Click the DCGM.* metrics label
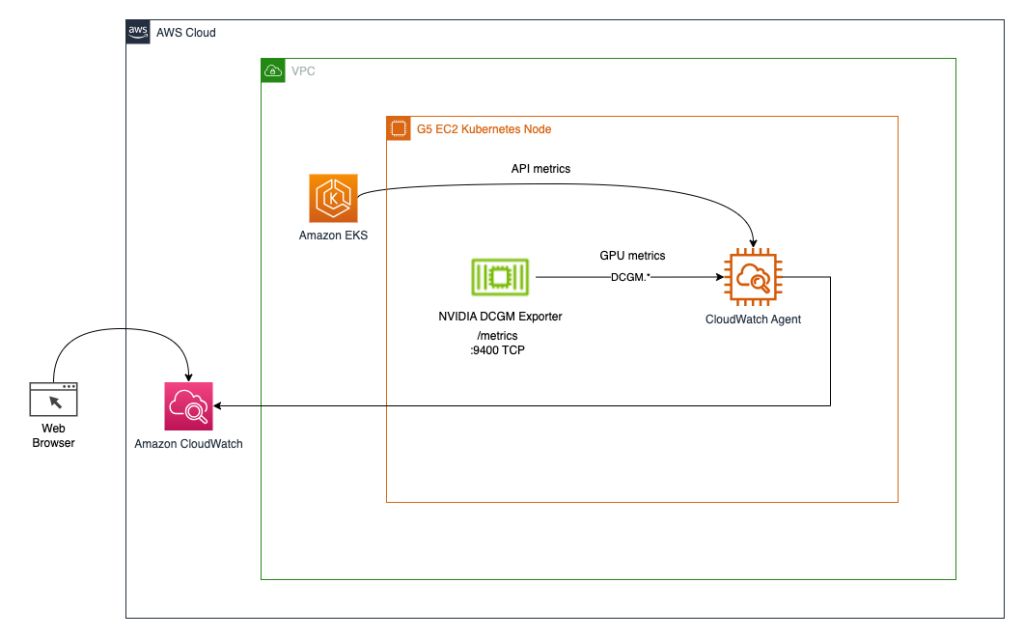 [x=628, y=277]
